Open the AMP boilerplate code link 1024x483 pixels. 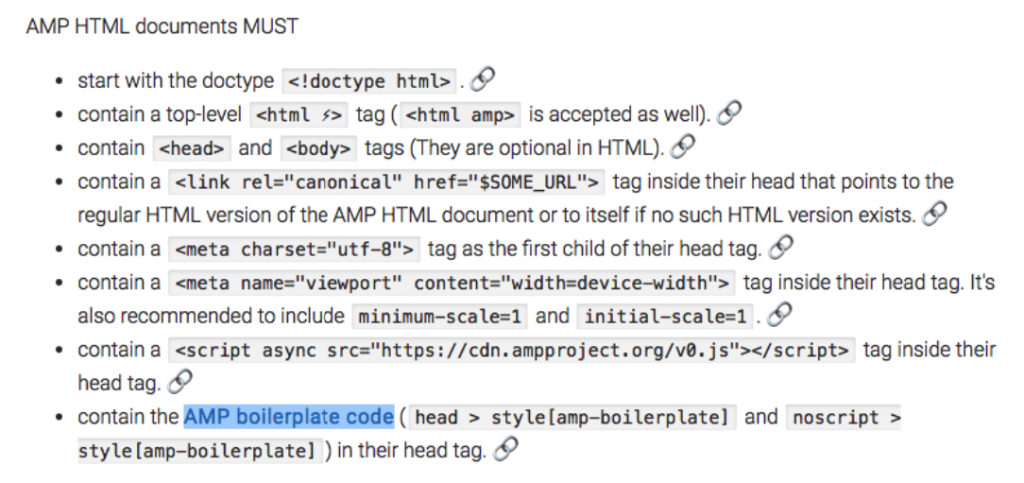pos(289,416)
